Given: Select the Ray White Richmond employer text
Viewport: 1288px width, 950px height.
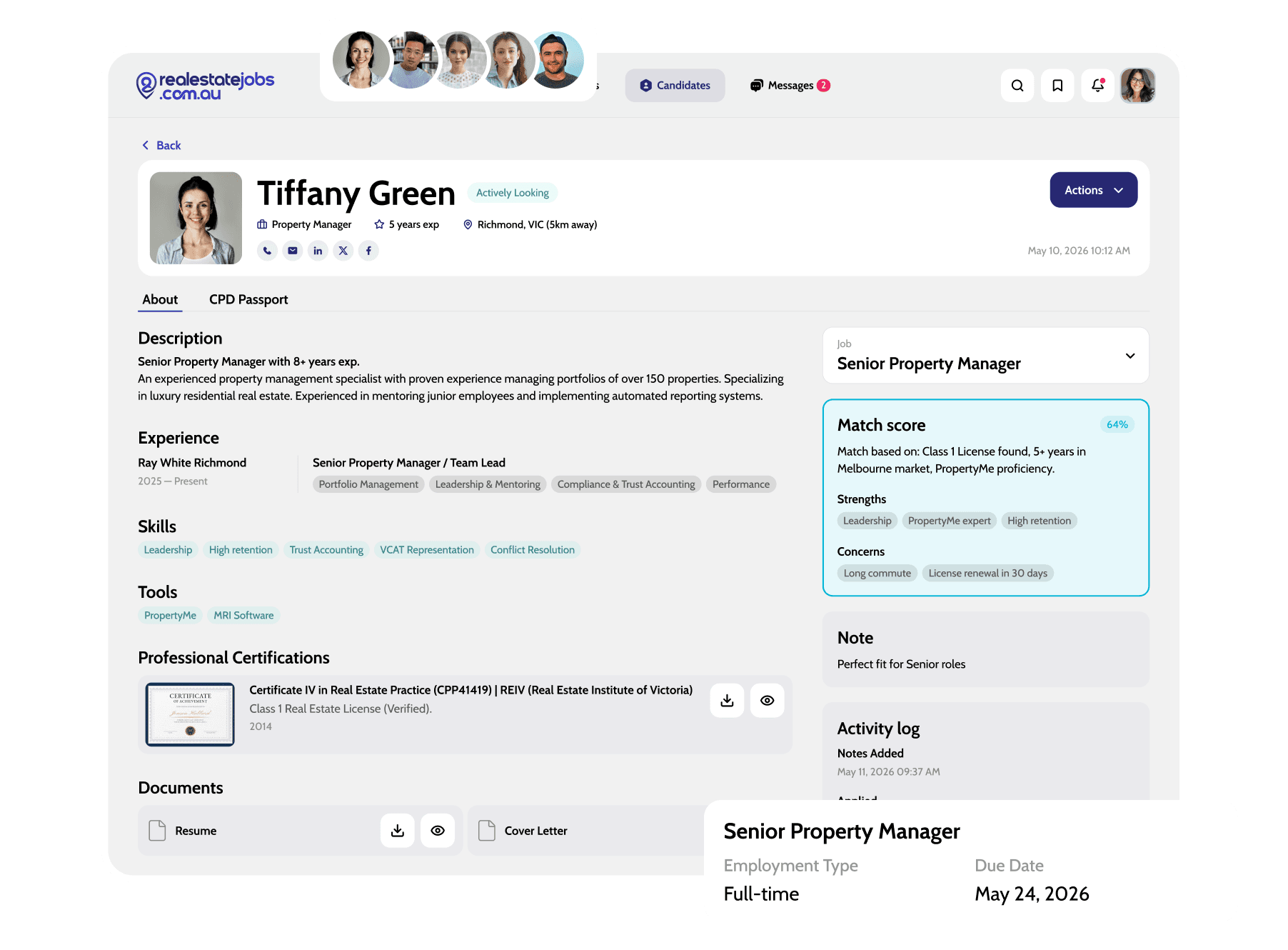Looking at the screenshot, I should tap(192, 463).
